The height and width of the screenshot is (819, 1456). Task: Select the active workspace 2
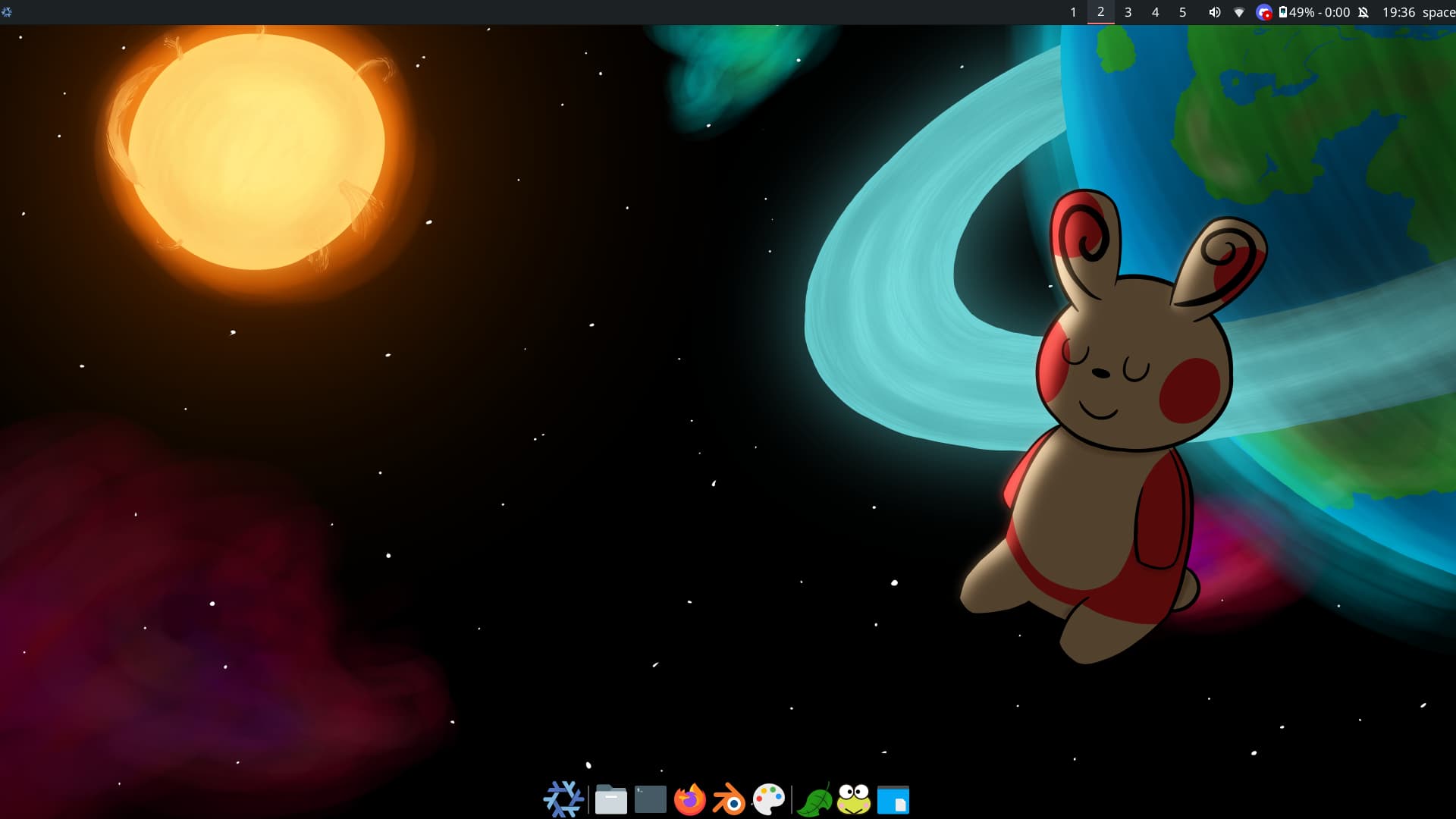click(1100, 12)
